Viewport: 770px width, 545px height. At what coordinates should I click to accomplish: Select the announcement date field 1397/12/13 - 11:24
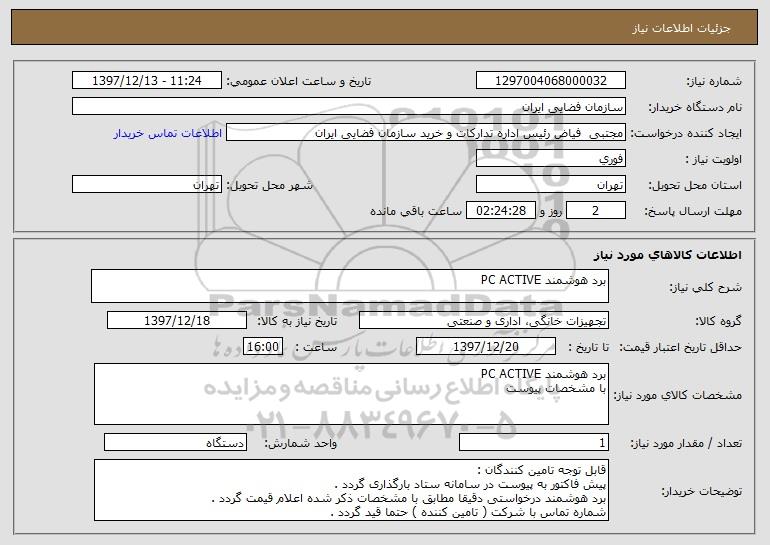pyautogui.click(x=147, y=80)
